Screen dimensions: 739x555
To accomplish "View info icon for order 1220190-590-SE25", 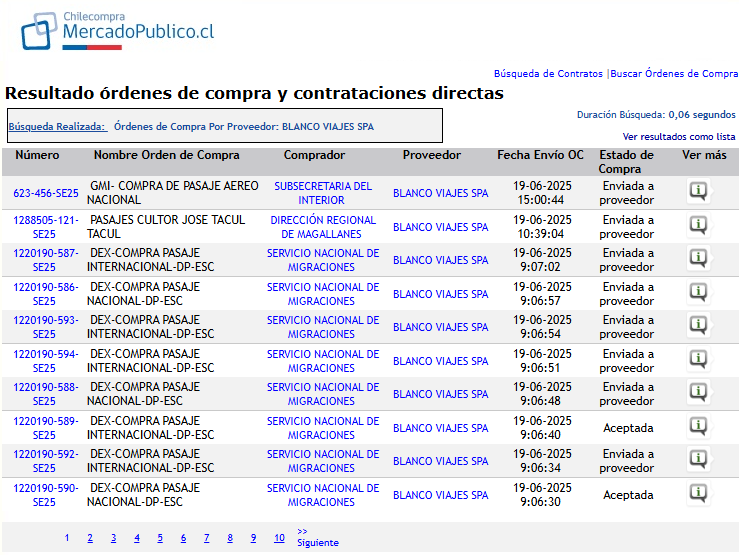I will coord(699,494).
